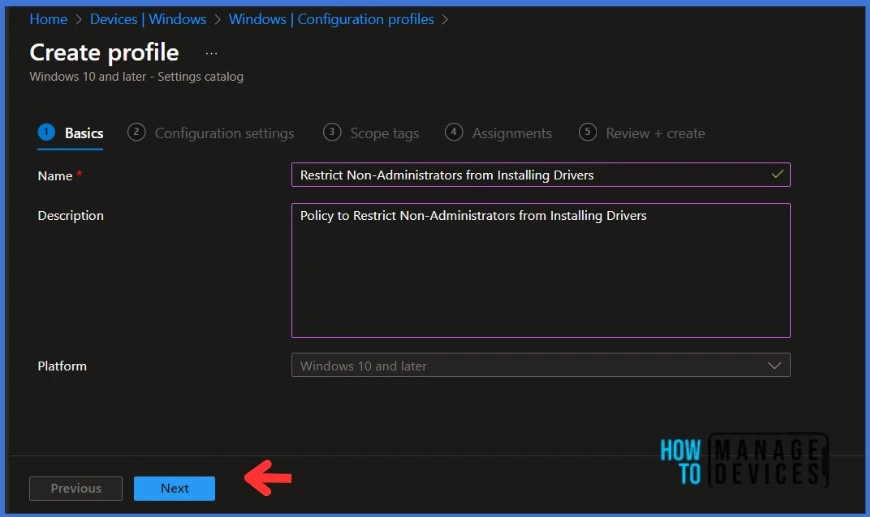The width and height of the screenshot is (870, 517).
Task: Click step 4 circle icon
Action: coord(454,132)
